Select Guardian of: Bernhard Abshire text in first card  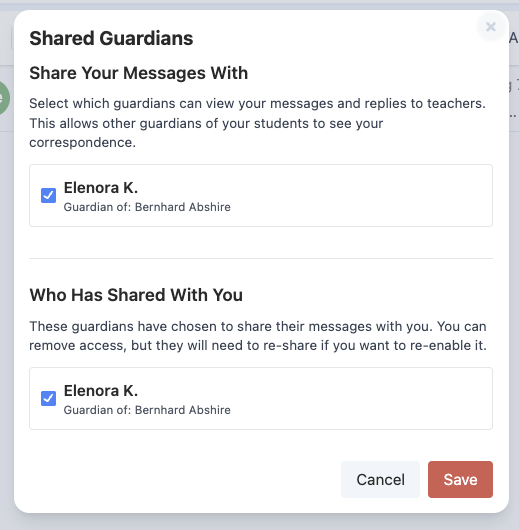147,207
